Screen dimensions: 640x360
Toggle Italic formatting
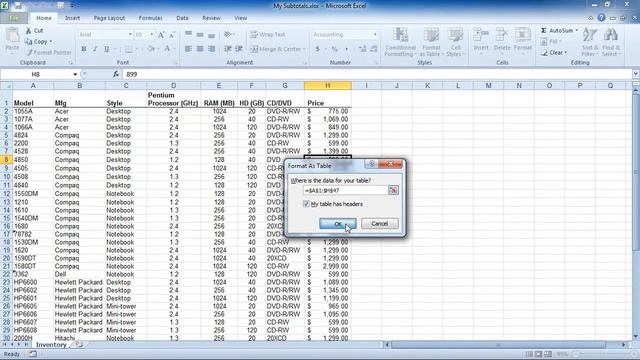(95, 49)
